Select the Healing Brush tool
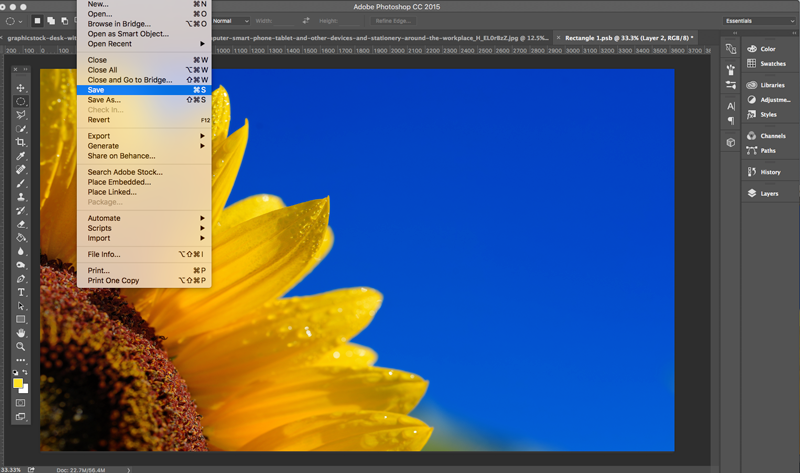The height and width of the screenshot is (473, 800). coord(20,169)
